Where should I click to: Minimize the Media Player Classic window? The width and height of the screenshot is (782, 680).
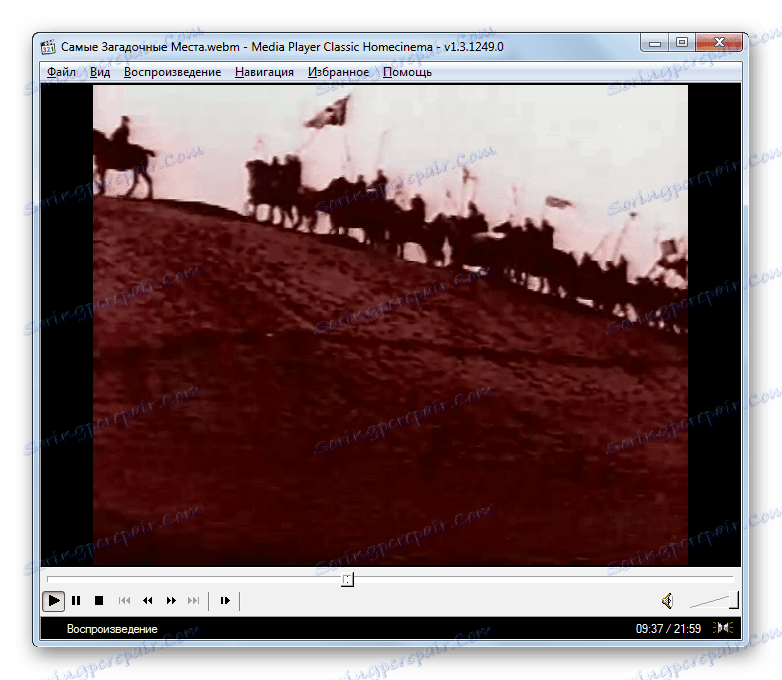point(655,43)
